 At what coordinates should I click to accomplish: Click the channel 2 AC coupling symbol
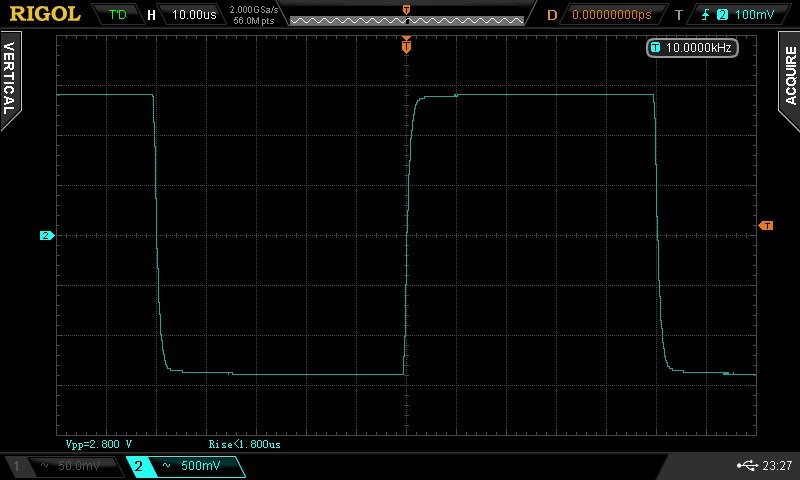point(166,465)
